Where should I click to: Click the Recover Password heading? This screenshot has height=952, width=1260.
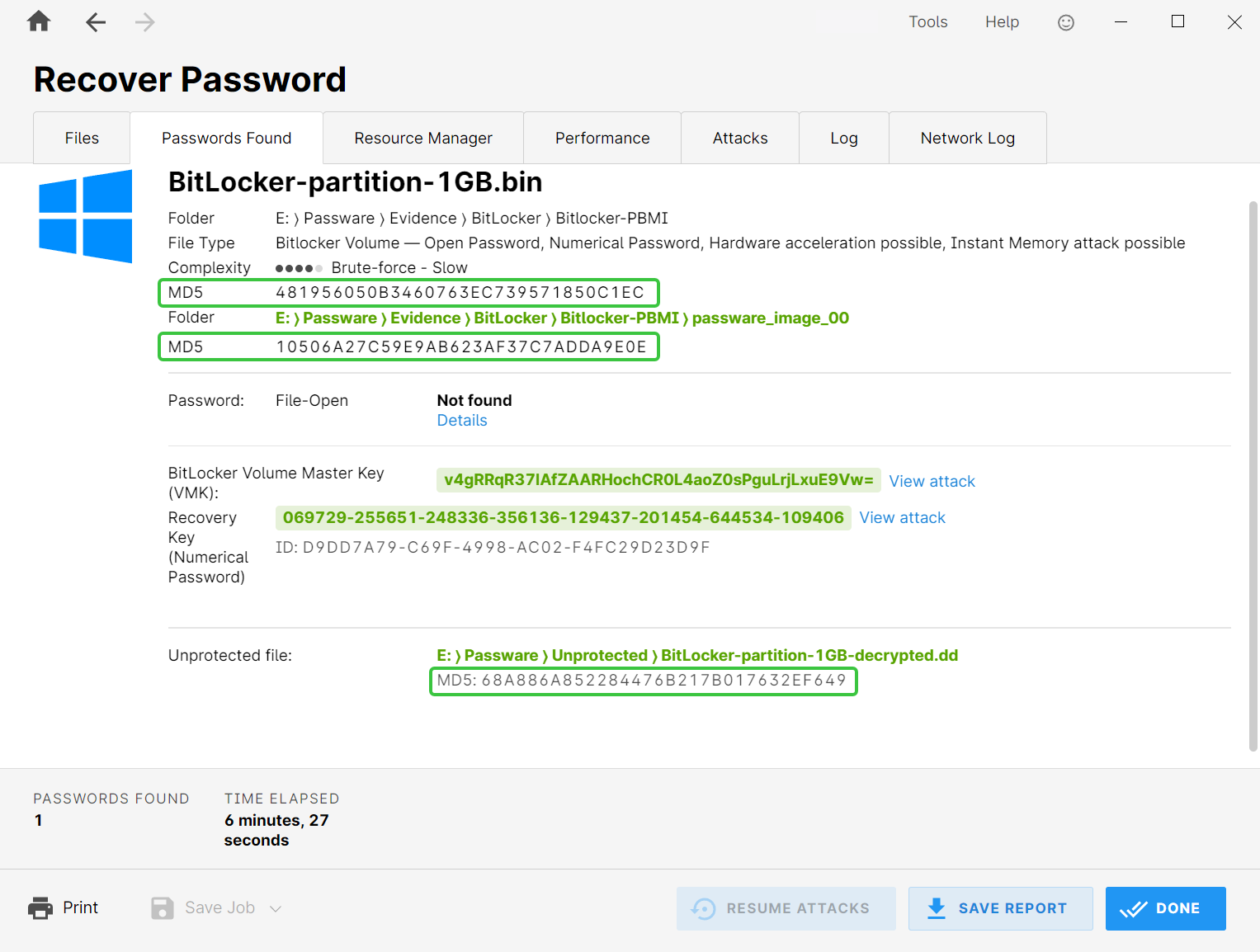190,79
